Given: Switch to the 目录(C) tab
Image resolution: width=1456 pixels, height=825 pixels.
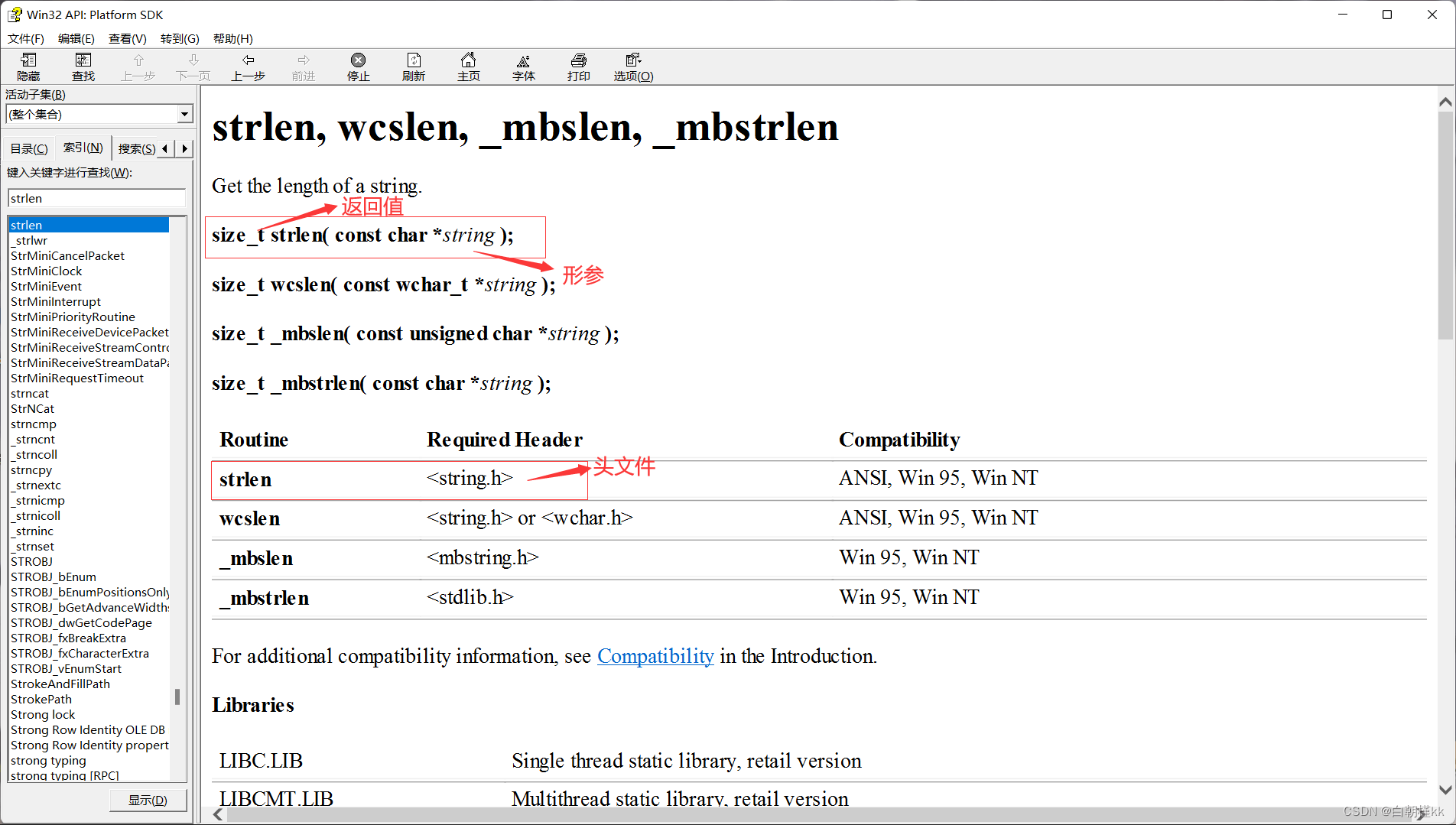Looking at the screenshot, I should coord(29,148).
